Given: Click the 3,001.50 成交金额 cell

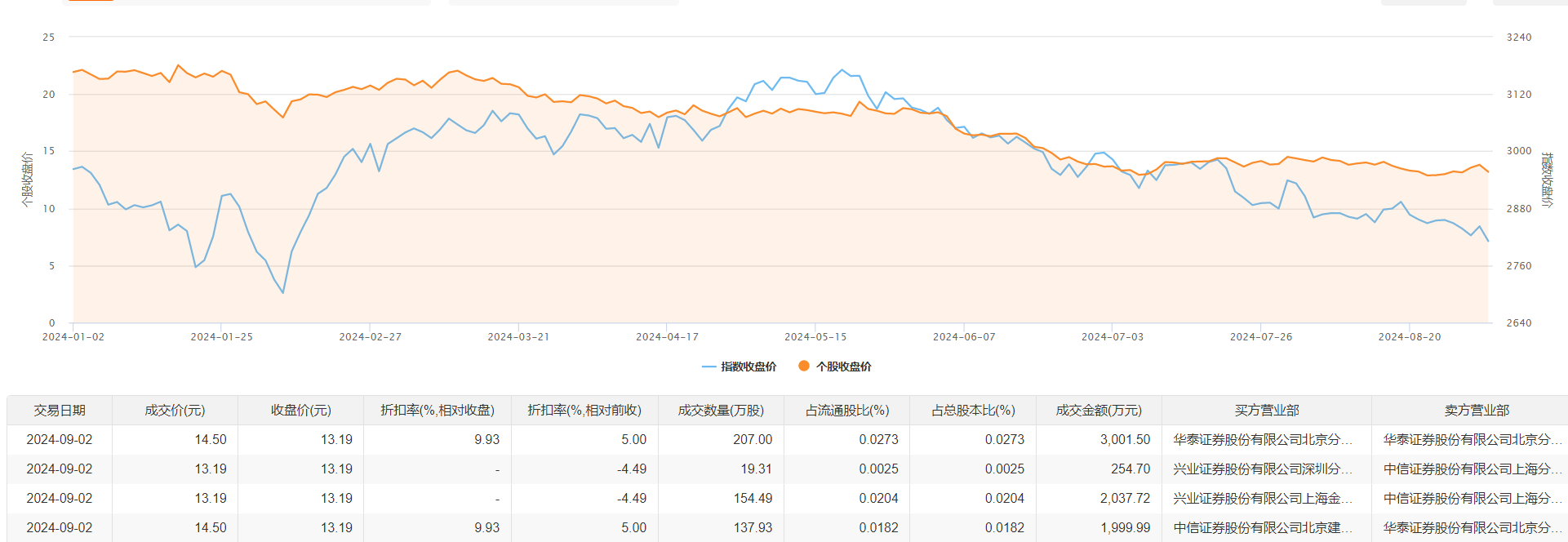Looking at the screenshot, I should coord(1125,440).
